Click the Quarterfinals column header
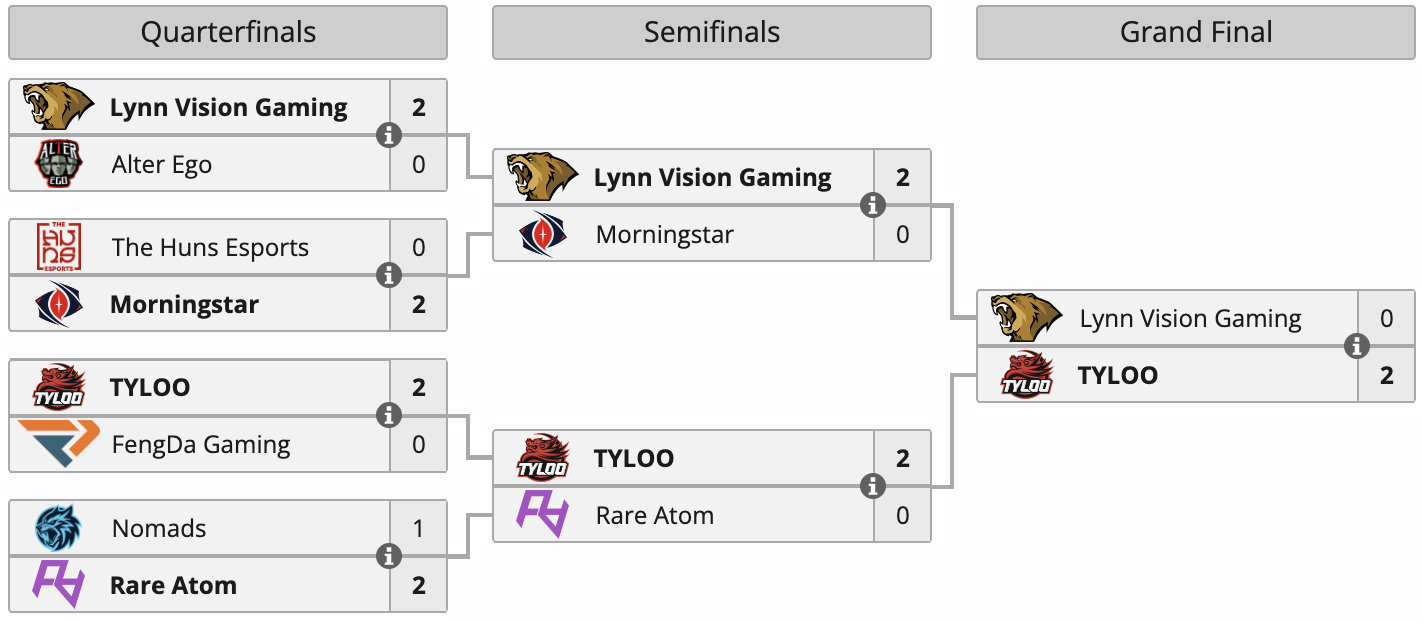The height and width of the screenshot is (622, 1422). coord(228,33)
